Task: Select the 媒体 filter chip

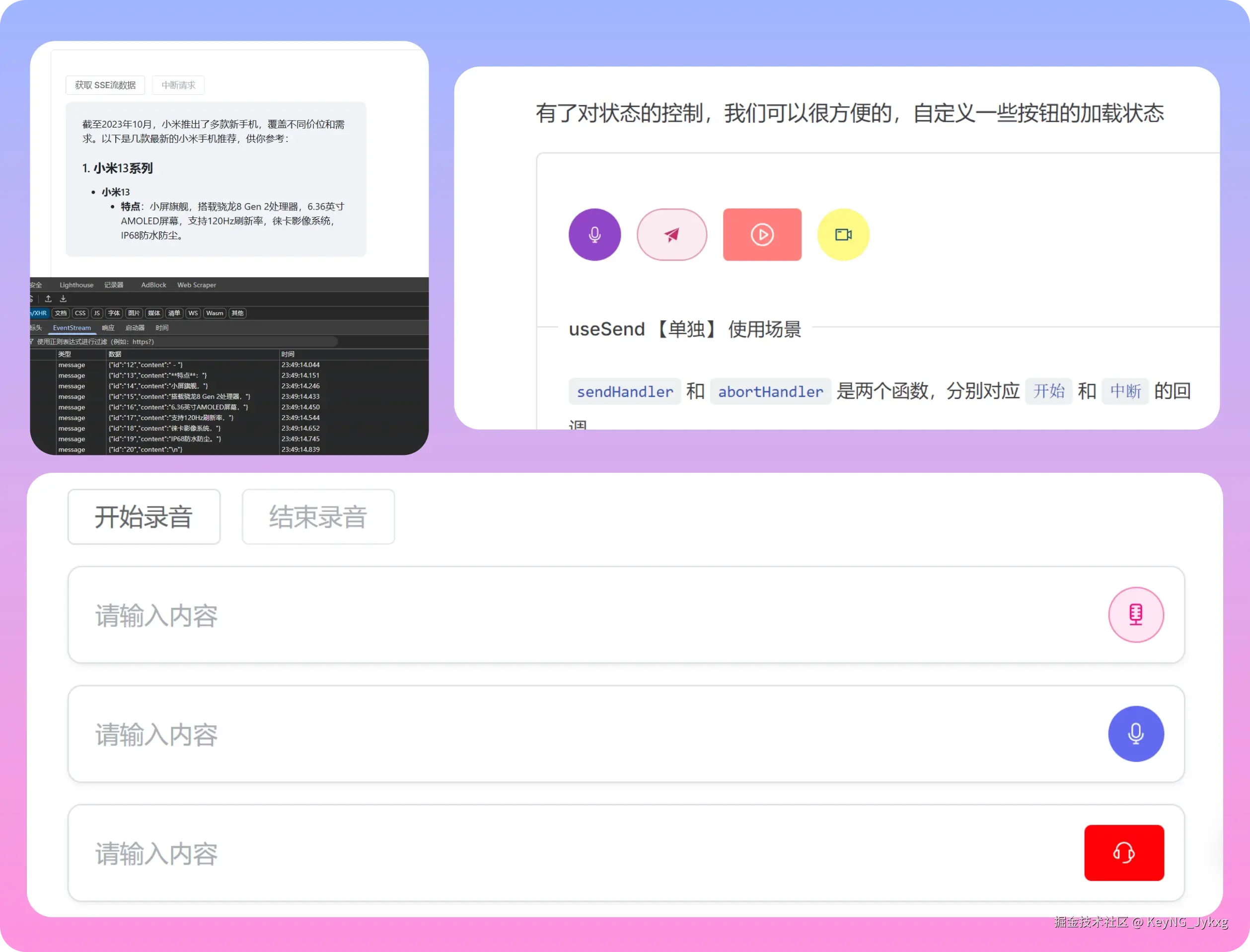Action: (x=153, y=313)
